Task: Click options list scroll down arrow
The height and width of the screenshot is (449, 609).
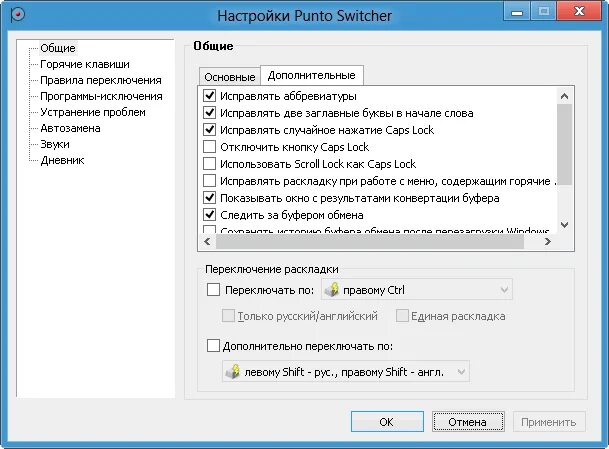Action: click(x=565, y=225)
